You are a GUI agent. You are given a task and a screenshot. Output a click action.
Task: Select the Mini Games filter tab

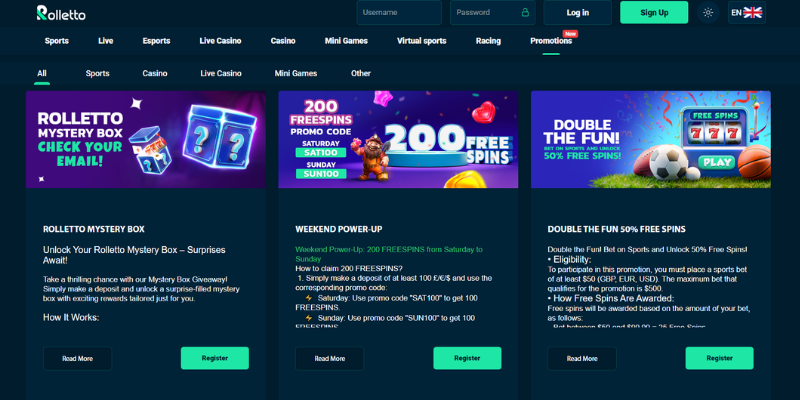[296, 73]
